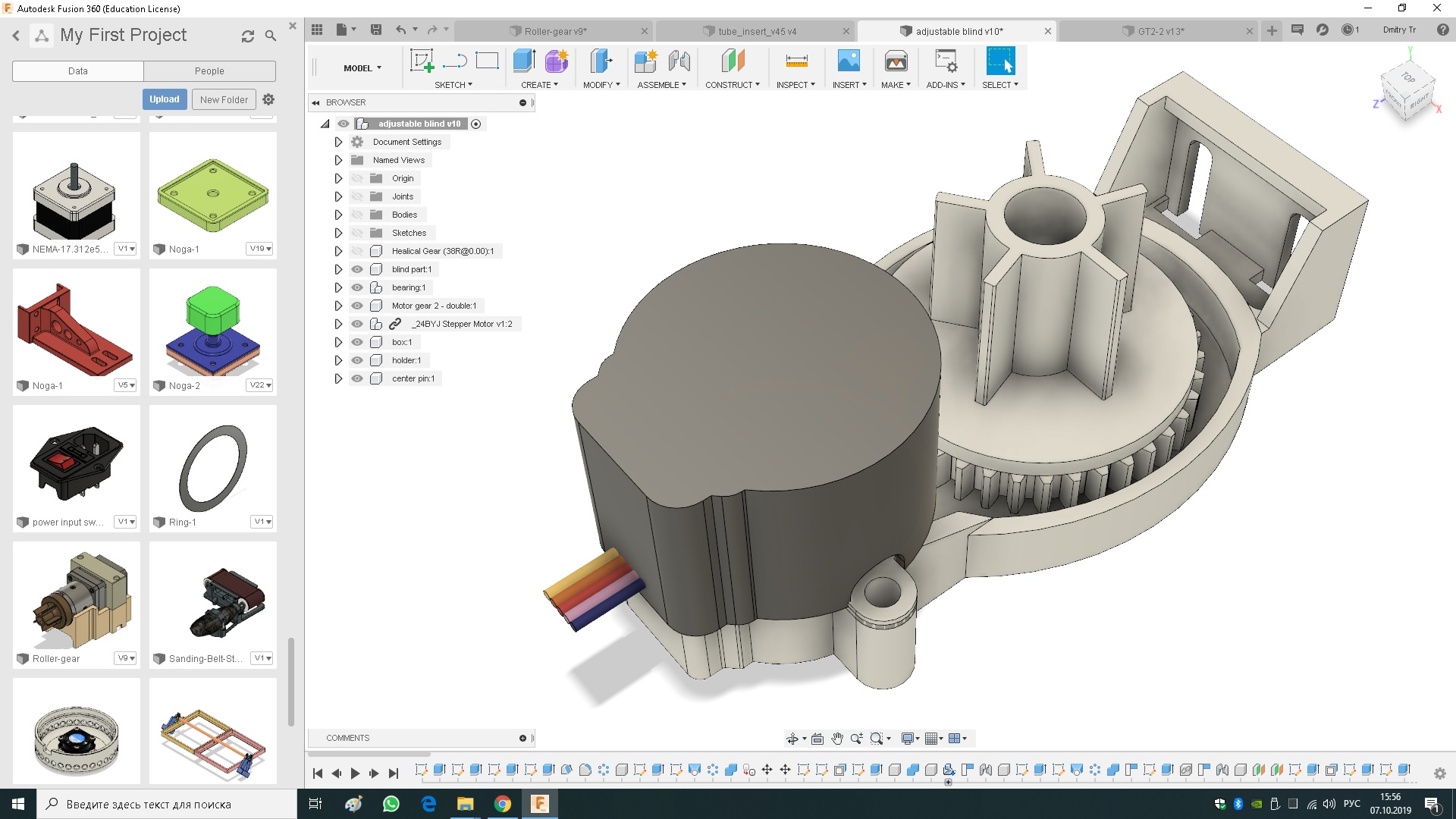1456x819 pixels.
Task: Expand the holder:1 component tree
Action: 338,360
